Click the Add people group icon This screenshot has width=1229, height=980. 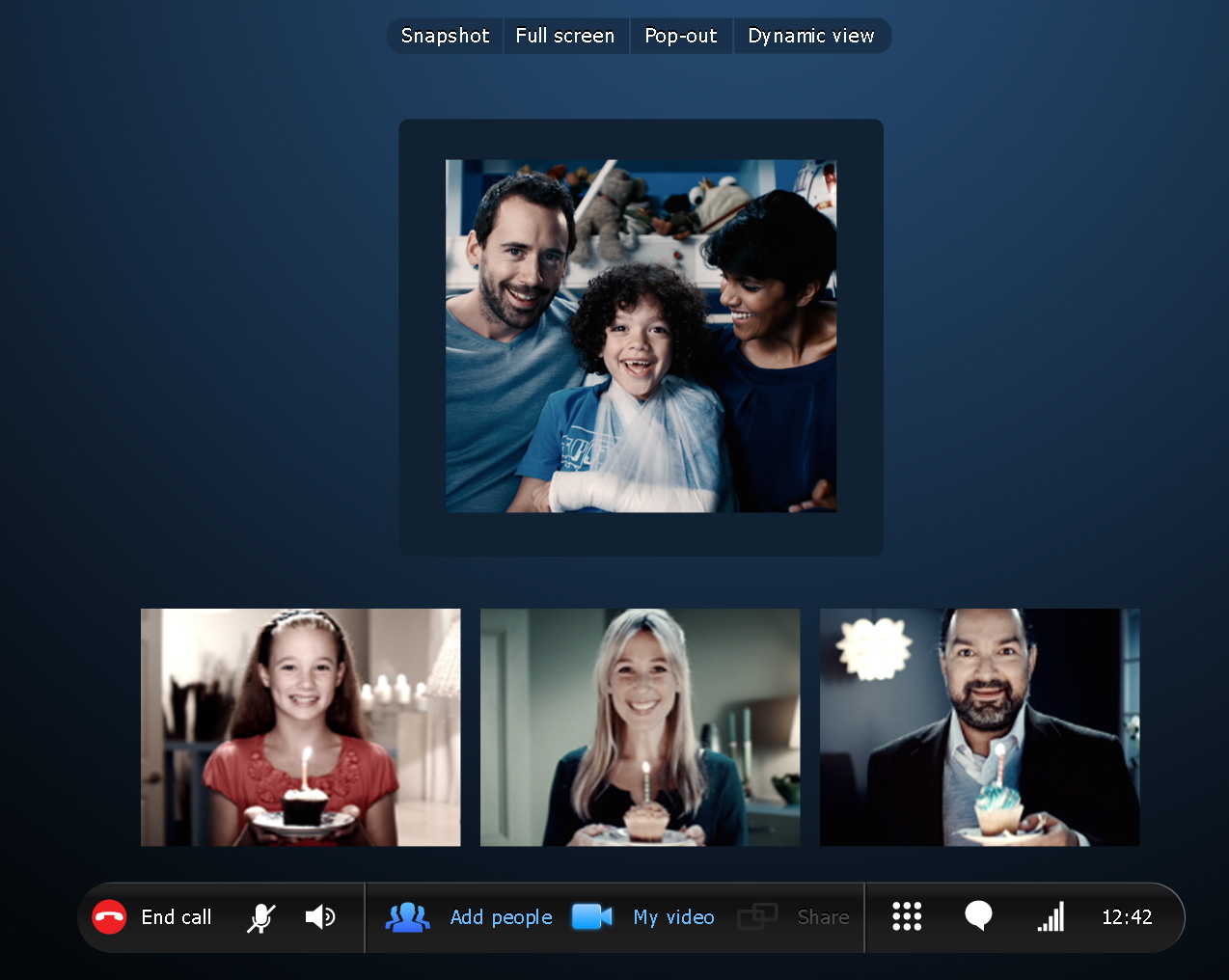pos(408,916)
